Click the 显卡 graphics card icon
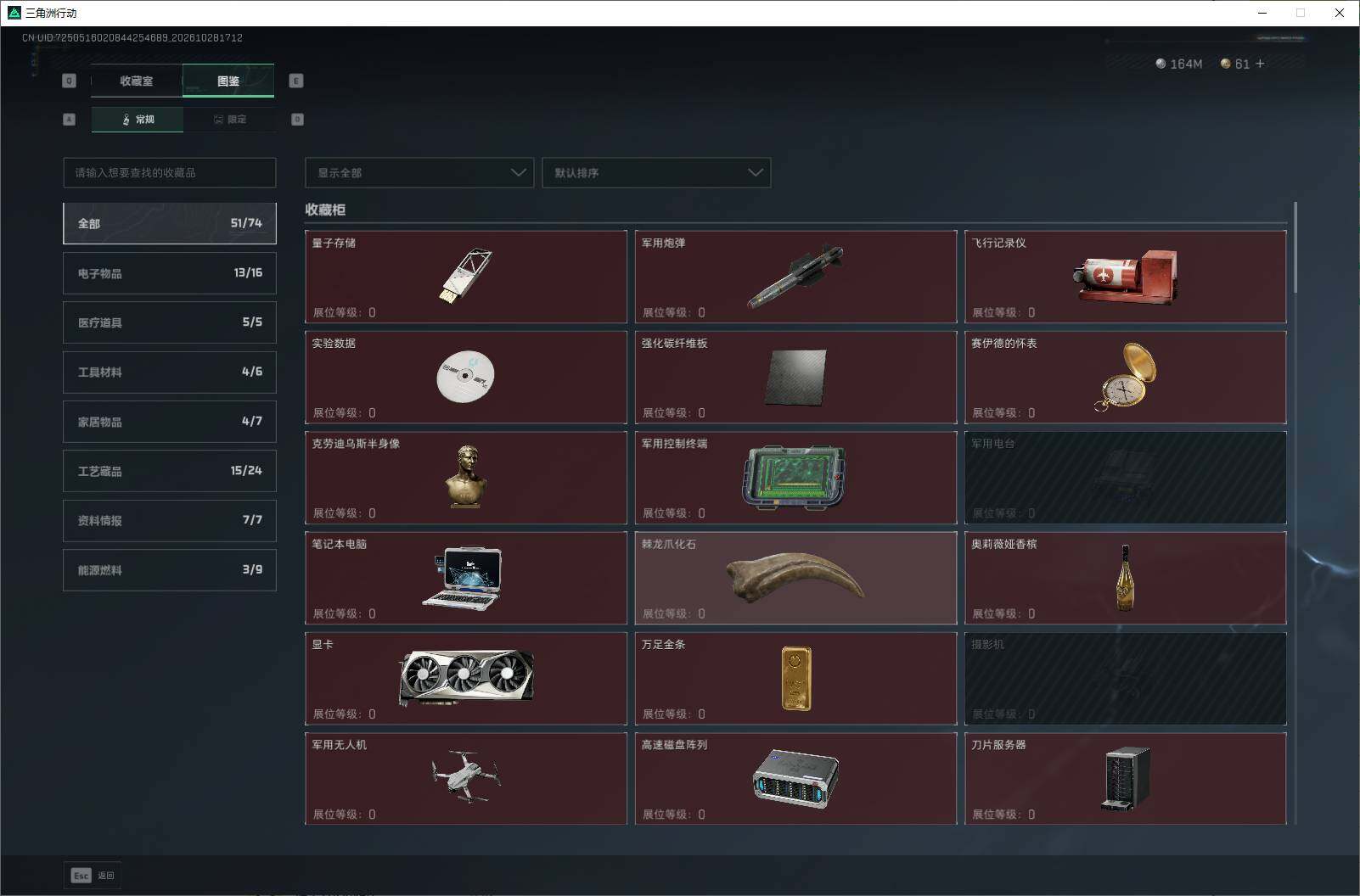1360x896 pixels. click(466, 677)
